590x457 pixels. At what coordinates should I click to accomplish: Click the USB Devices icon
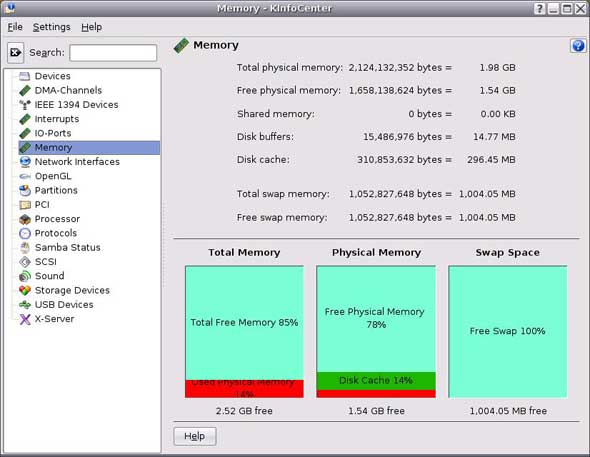[x=25, y=305]
